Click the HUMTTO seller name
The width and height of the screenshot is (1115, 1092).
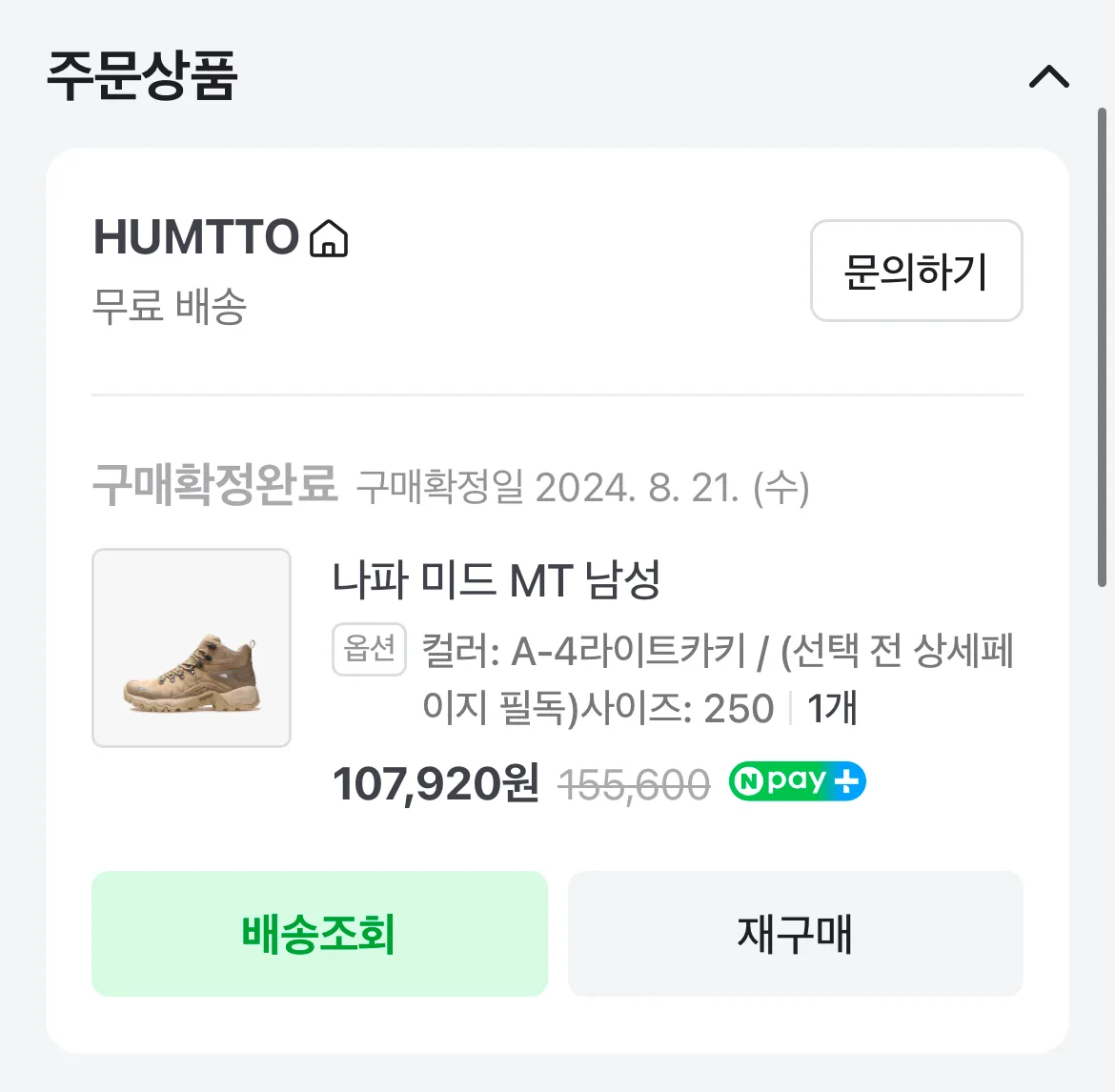tap(196, 236)
